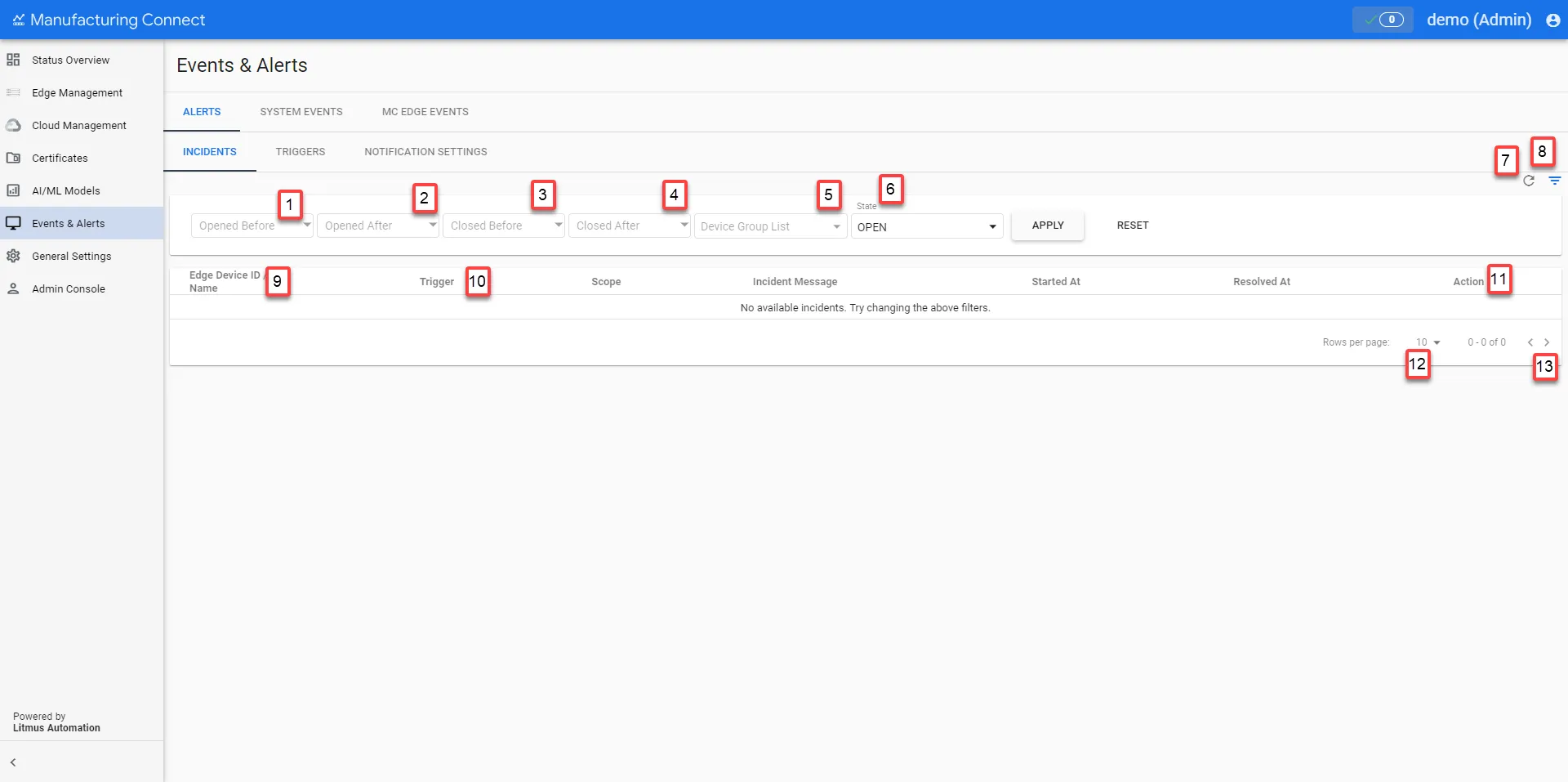
Task: Click the Certificates sidebar icon
Action: coord(13,158)
